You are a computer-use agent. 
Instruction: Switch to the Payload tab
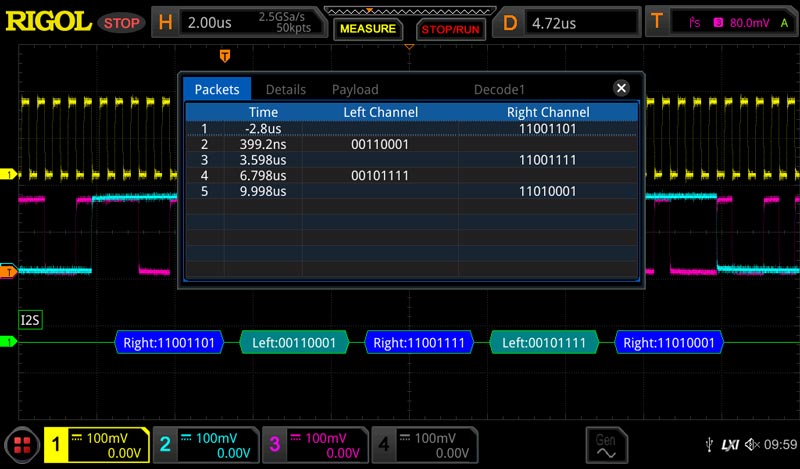(355, 89)
